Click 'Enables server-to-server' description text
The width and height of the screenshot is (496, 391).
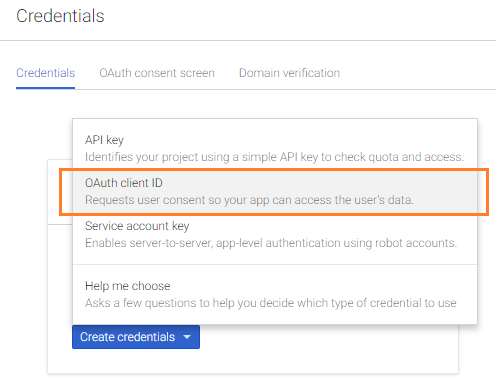pos(271,243)
